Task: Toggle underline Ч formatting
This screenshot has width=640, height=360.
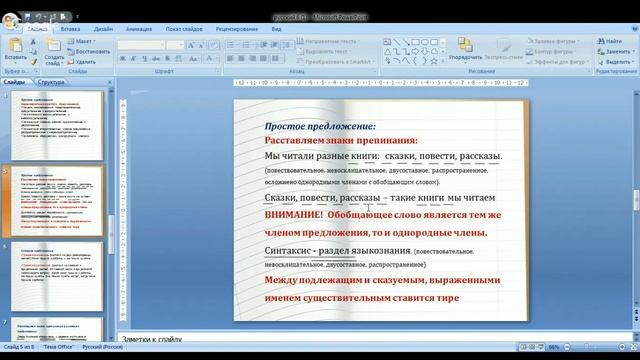Action: pyautogui.click(x=144, y=59)
